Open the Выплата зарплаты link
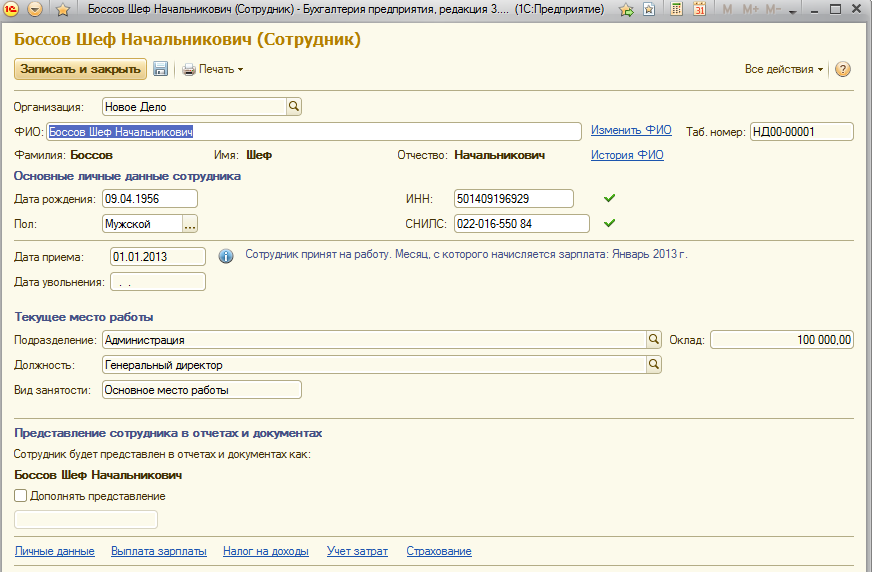This screenshot has height=572, width=872. 158,551
